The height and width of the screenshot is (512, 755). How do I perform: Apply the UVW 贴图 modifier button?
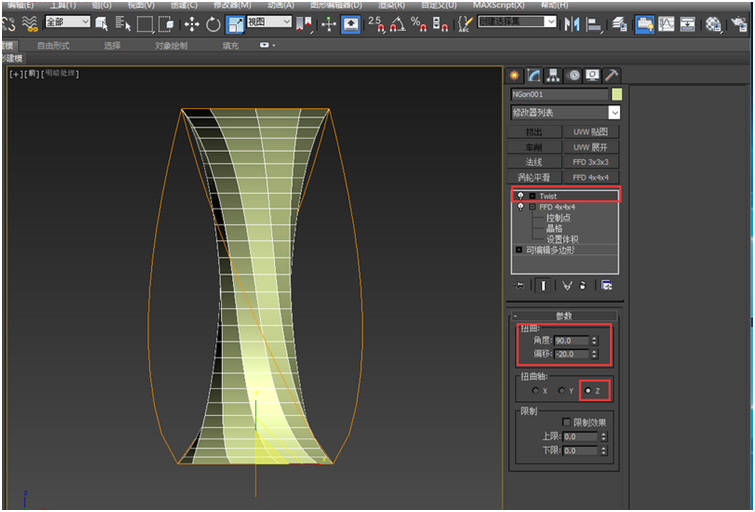[x=590, y=132]
